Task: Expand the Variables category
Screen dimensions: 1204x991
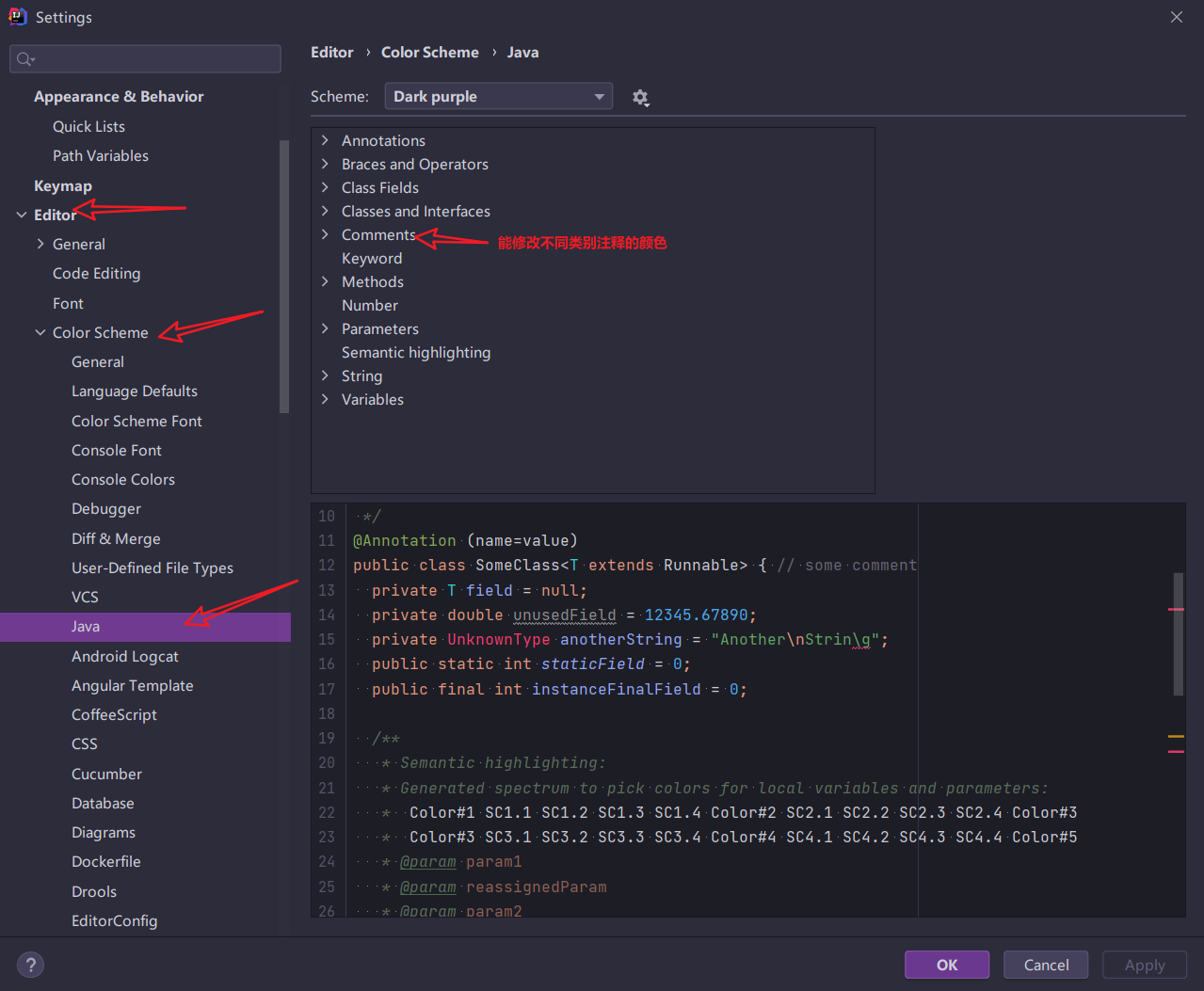Action: point(325,399)
